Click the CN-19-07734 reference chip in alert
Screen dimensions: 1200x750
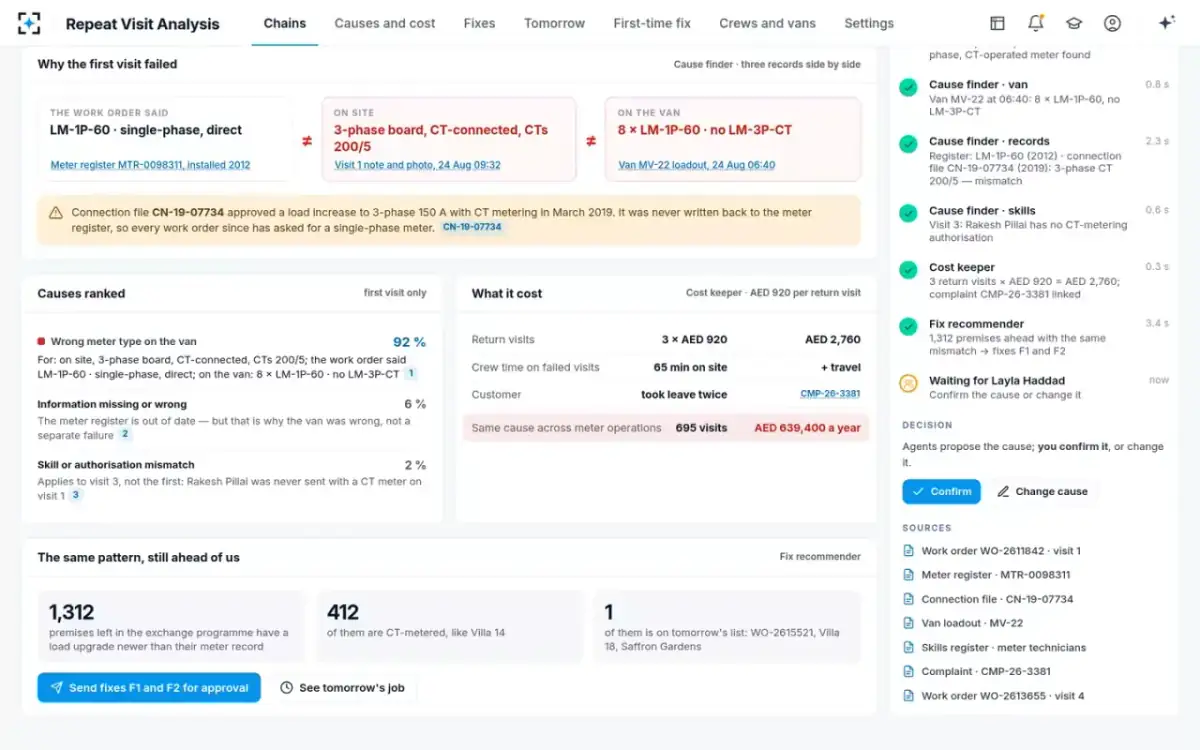pos(473,228)
